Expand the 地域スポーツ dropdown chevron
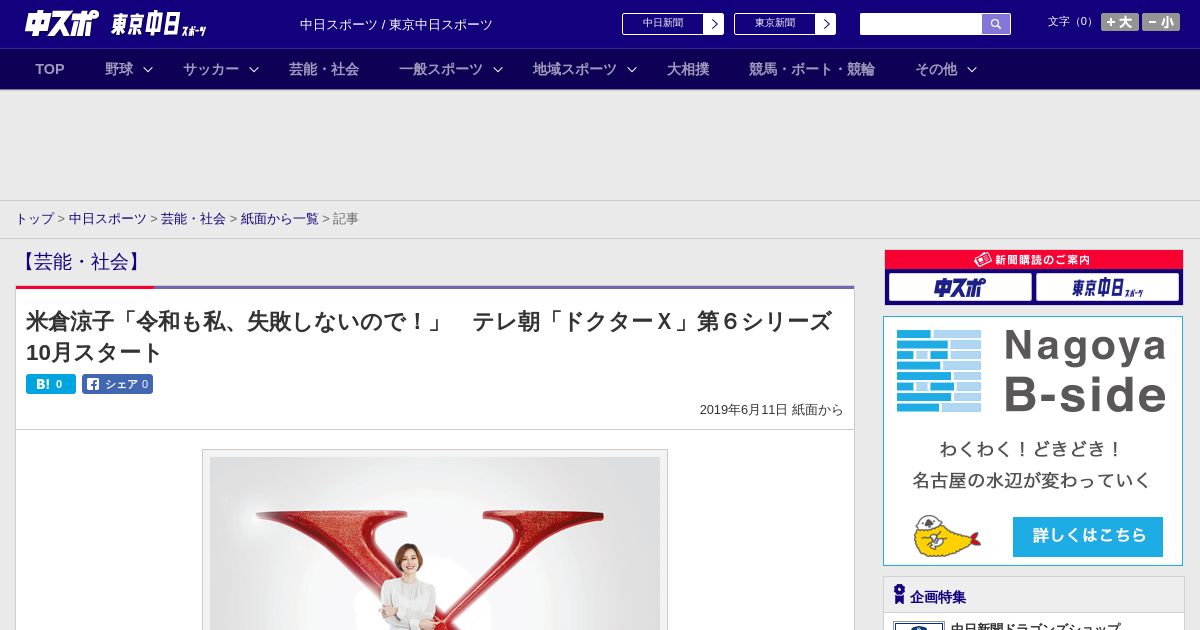 (x=632, y=70)
